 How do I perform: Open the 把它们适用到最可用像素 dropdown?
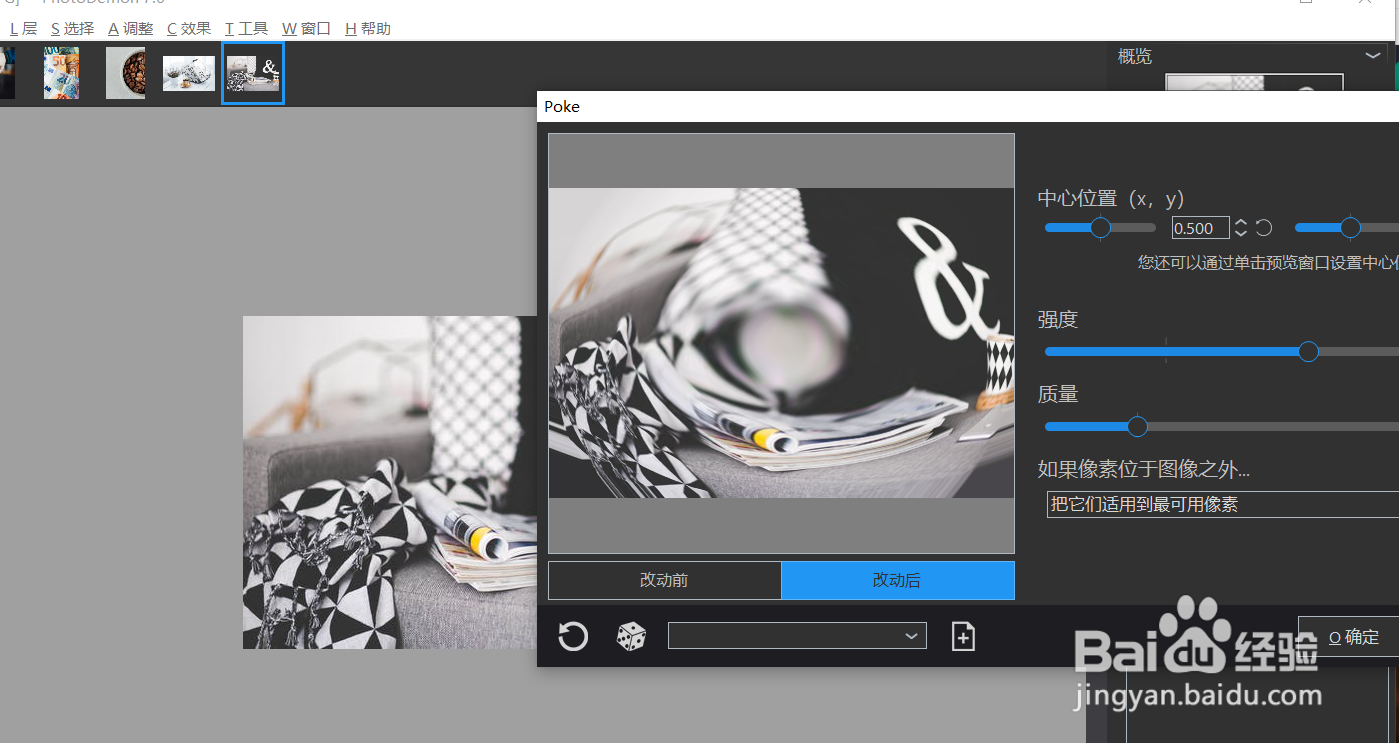pos(1223,505)
